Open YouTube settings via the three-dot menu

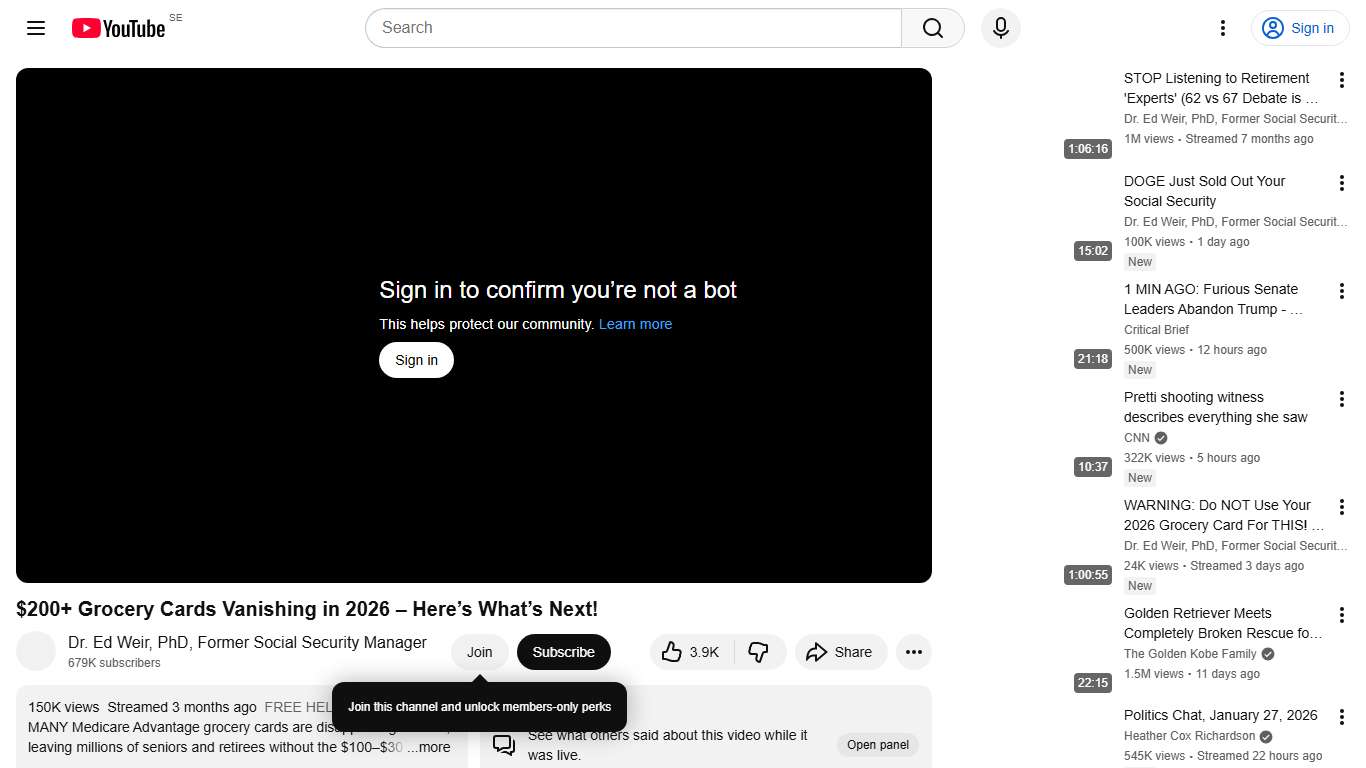(1222, 28)
